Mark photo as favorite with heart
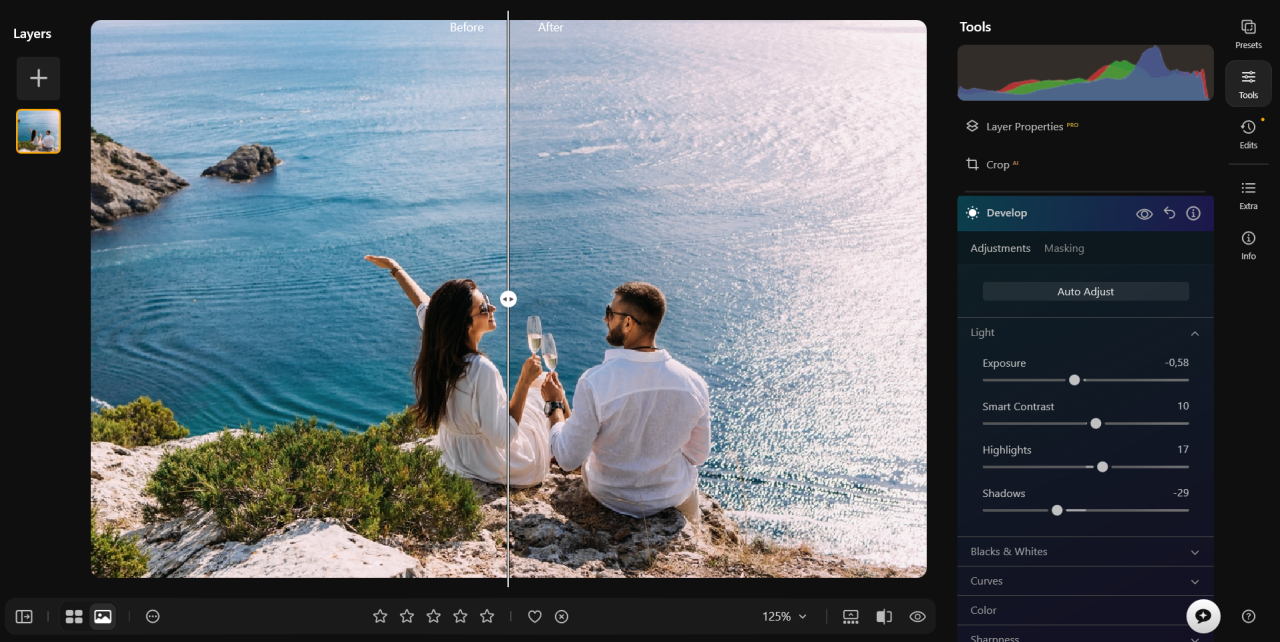The width and height of the screenshot is (1280, 642). pyautogui.click(x=535, y=617)
